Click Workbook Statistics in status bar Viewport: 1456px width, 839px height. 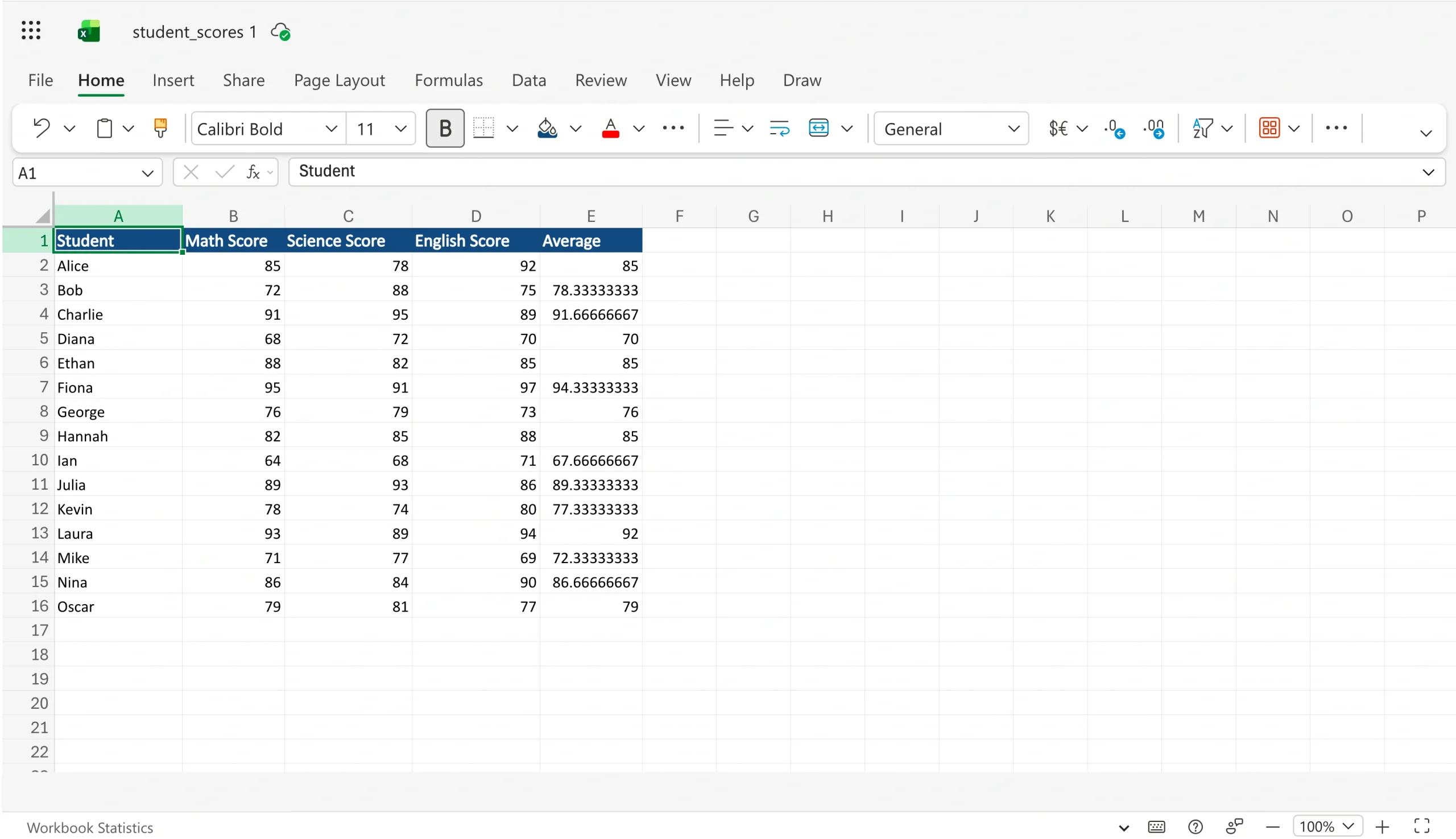[90, 828]
